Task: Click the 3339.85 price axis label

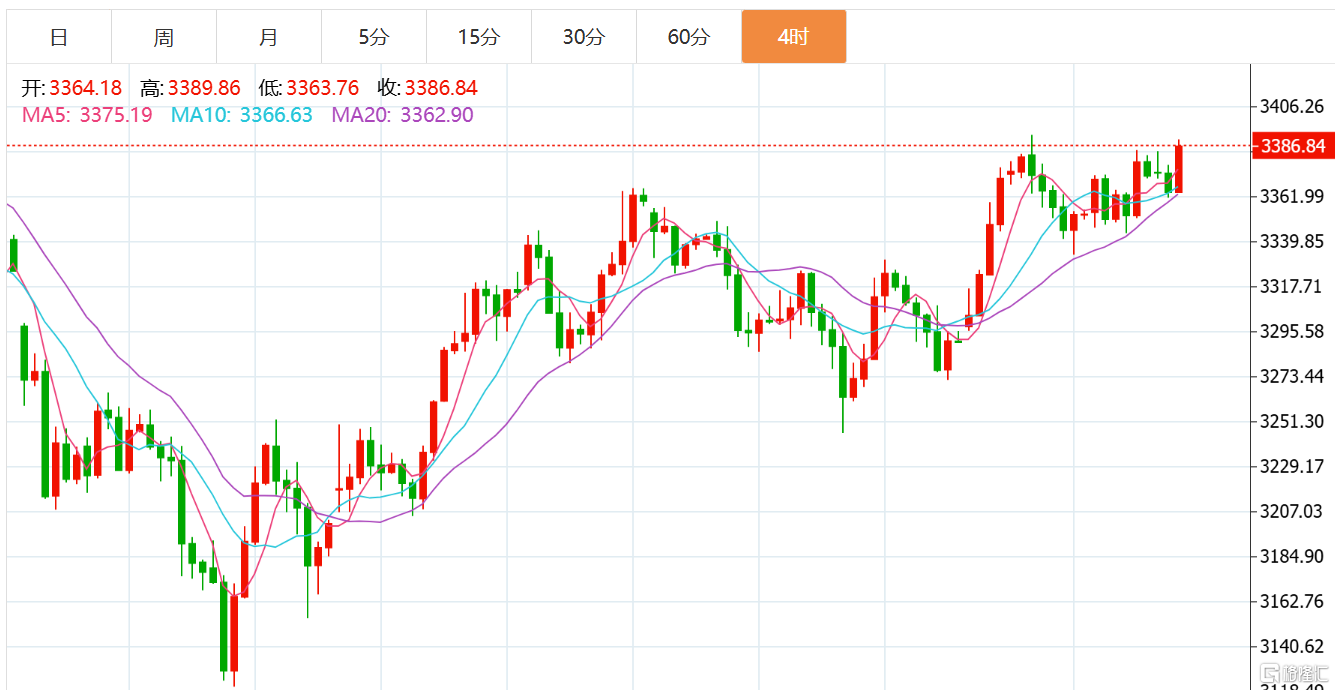Action: (x=1294, y=241)
